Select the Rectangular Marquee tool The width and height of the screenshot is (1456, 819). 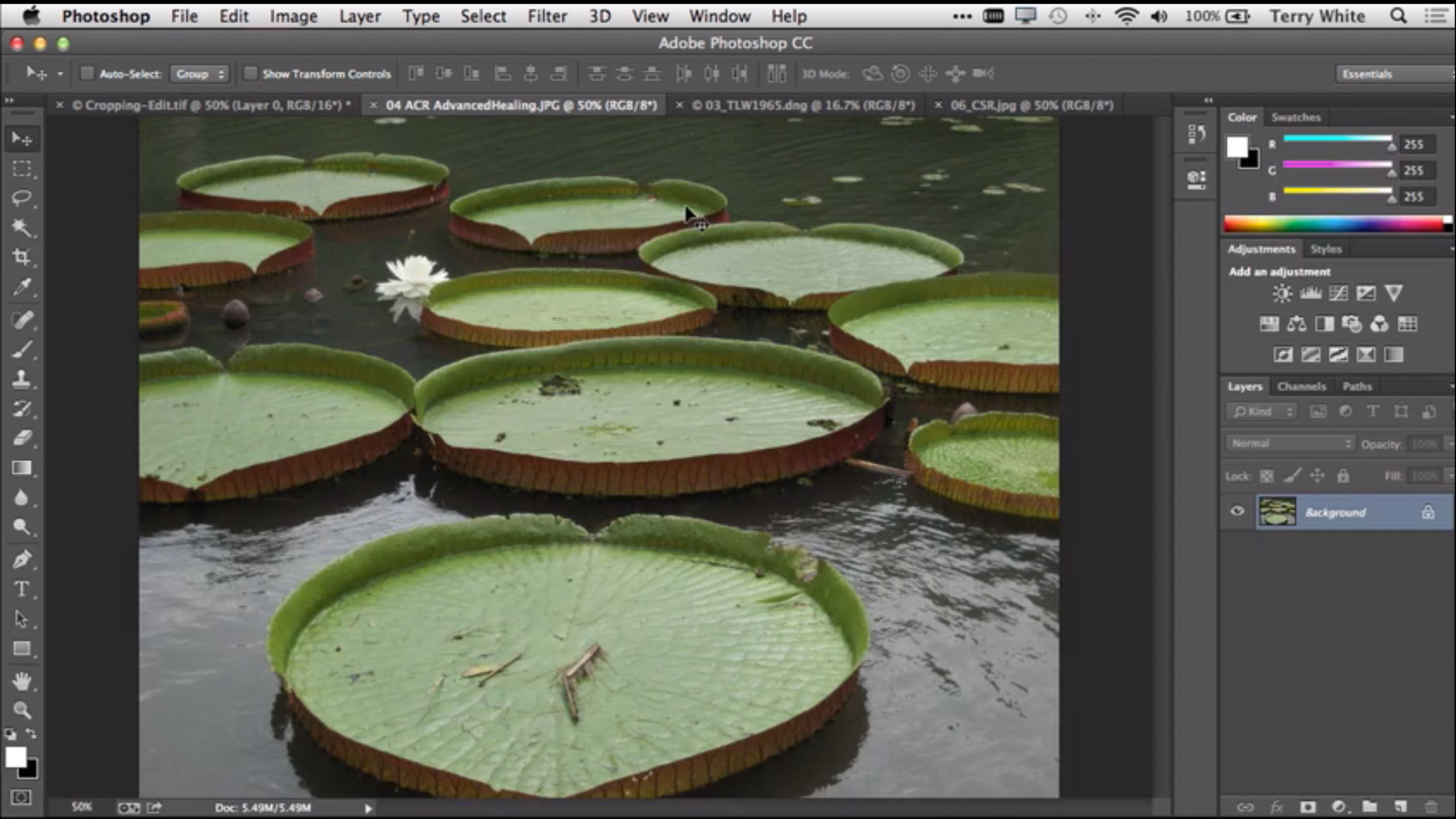[x=22, y=169]
